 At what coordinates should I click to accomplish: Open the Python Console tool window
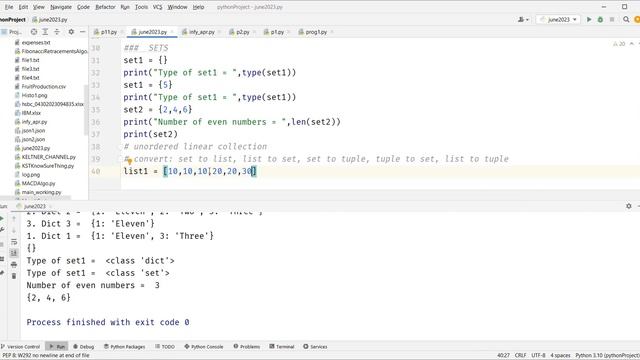pos(204,347)
